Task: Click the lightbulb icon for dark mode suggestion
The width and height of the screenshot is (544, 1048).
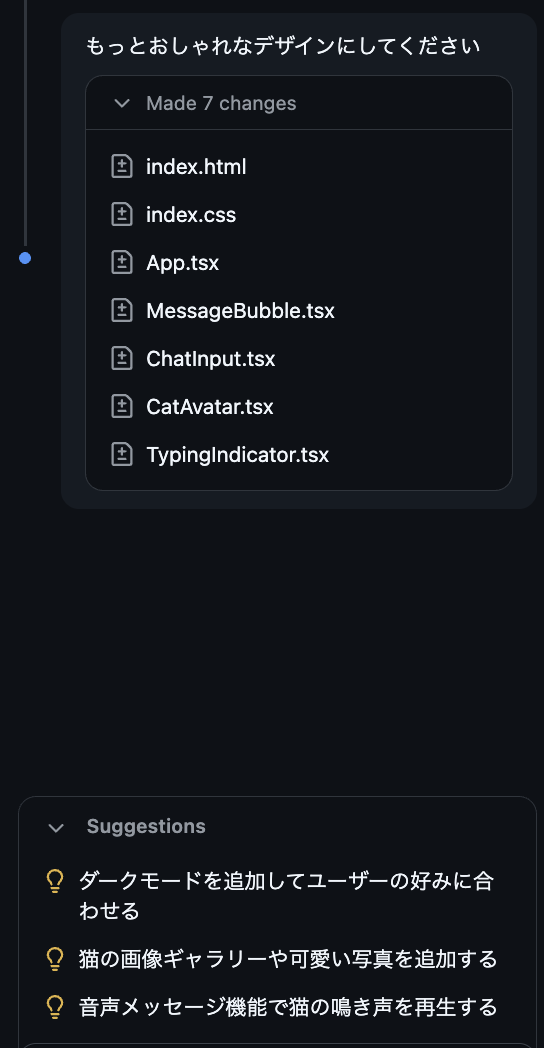Action: [55, 882]
